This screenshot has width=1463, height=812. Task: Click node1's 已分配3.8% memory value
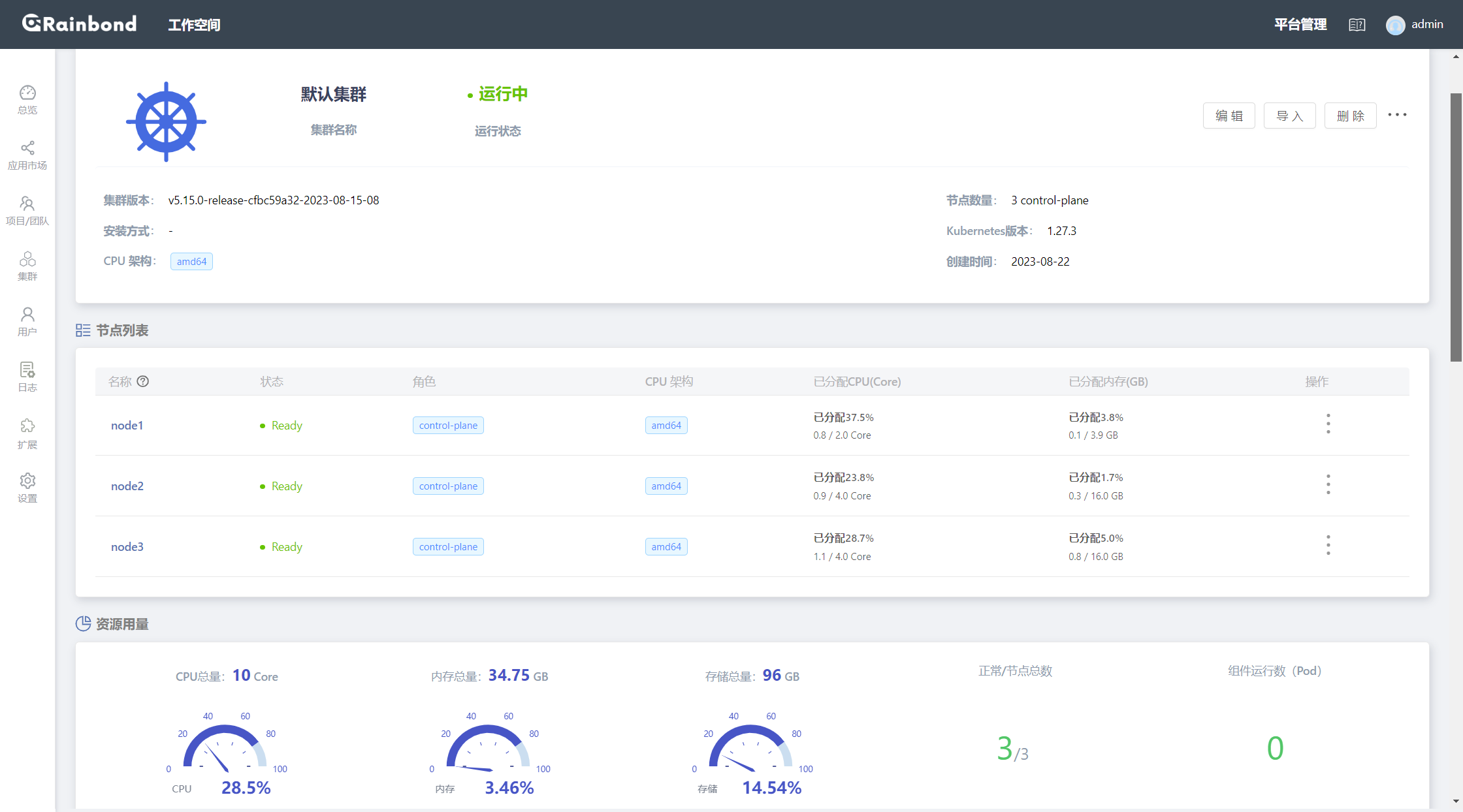click(x=1096, y=417)
